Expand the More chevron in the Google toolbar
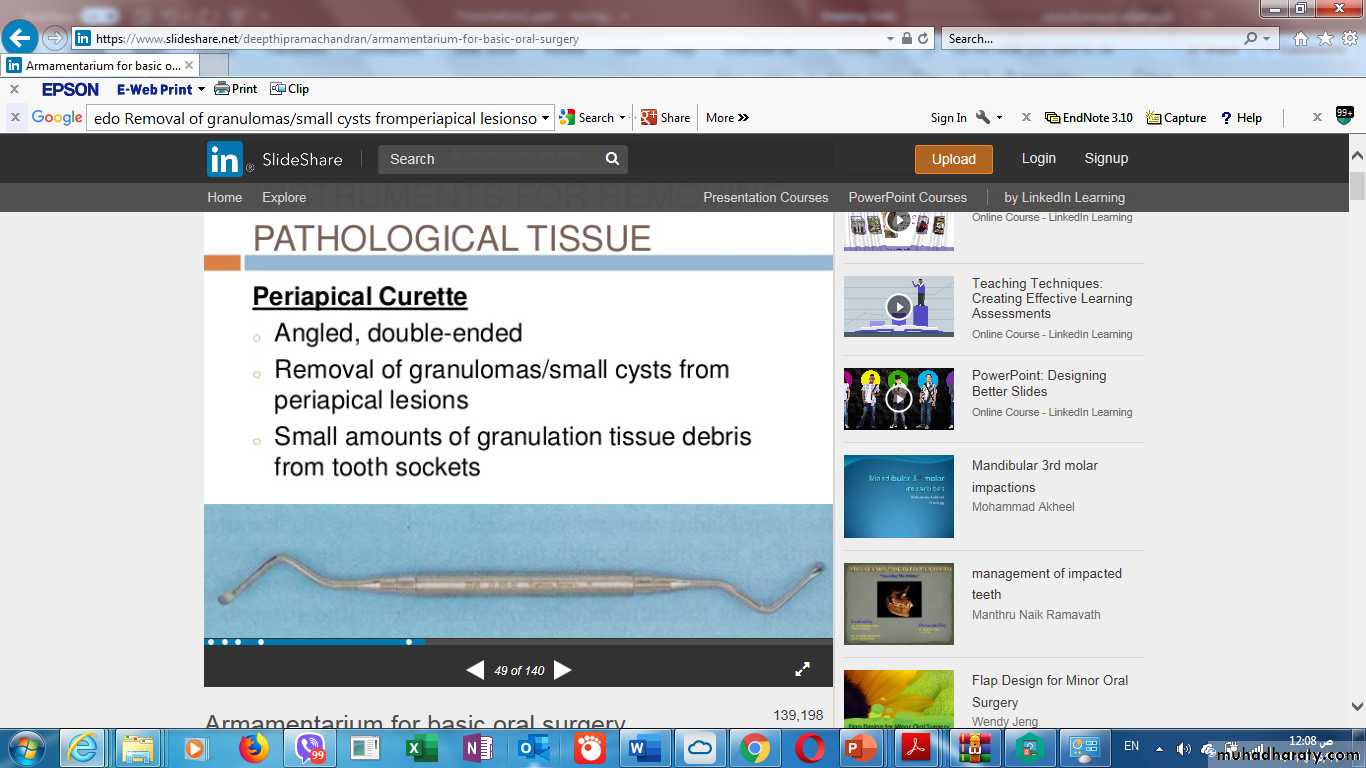 (727, 118)
